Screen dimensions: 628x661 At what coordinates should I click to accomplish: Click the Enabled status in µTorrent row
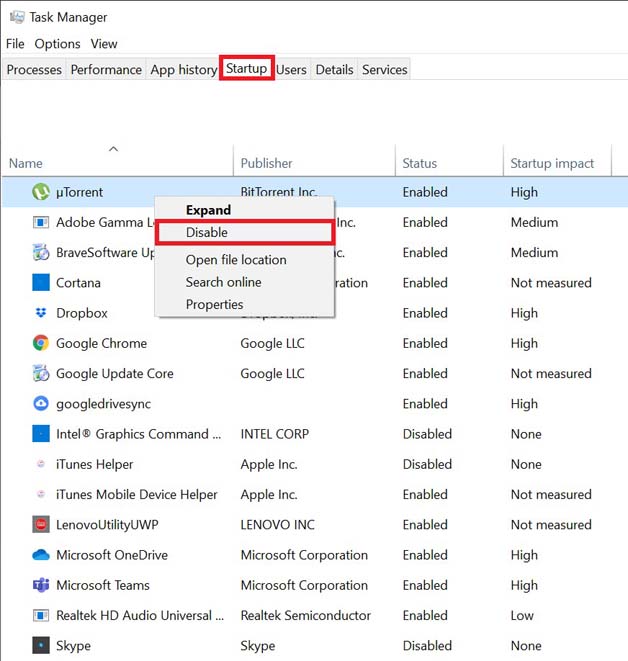pos(425,192)
